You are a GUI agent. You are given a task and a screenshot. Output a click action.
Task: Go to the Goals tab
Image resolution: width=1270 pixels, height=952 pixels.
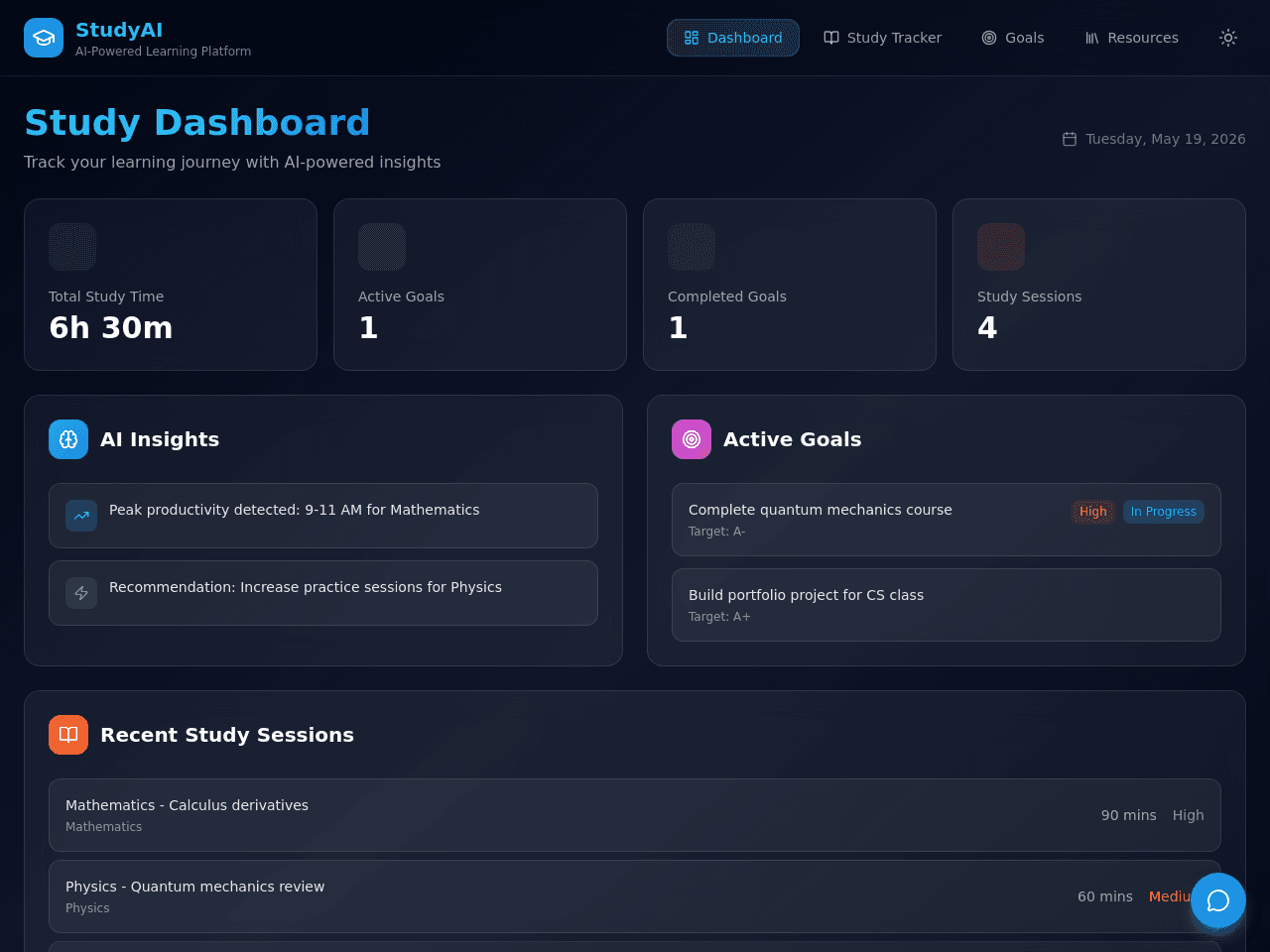click(x=1013, y=38)
